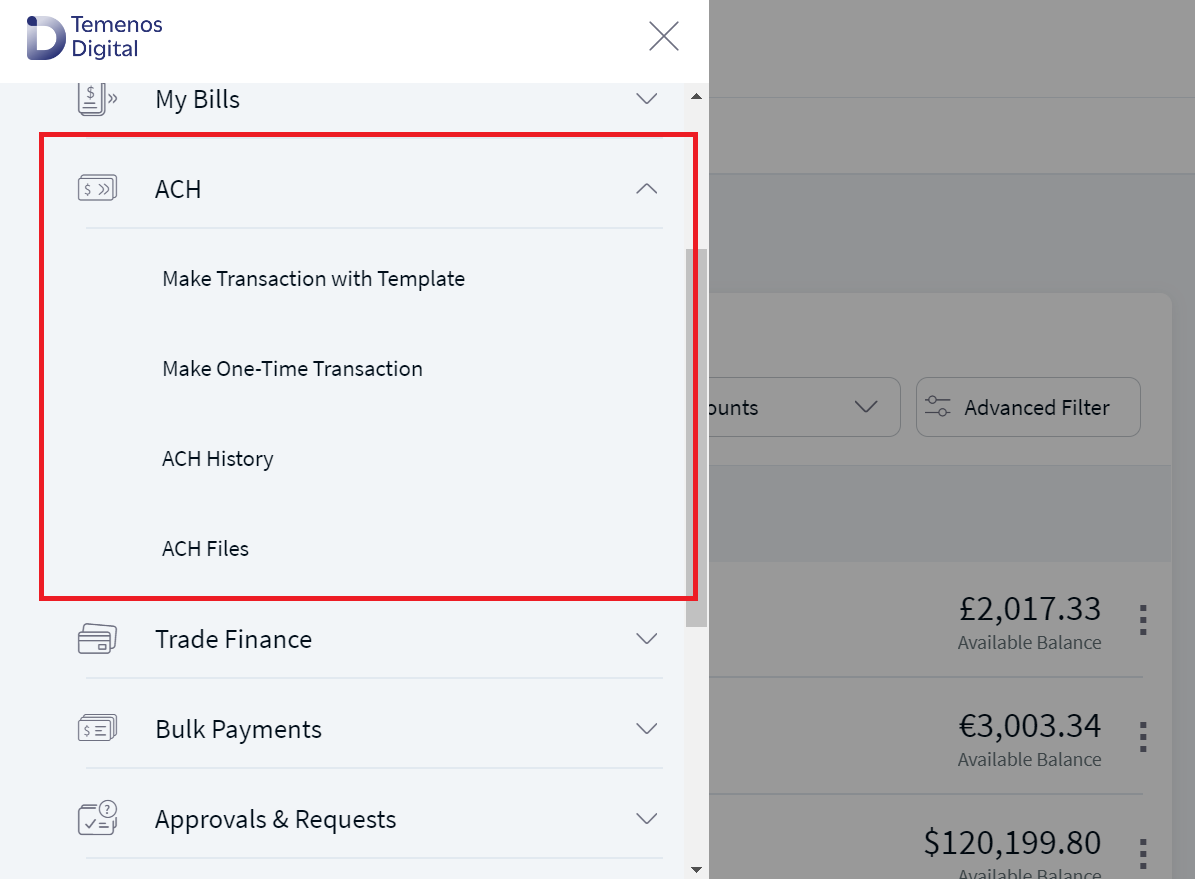This screenshot has width=1195, height=879.
Task: Open the three-dot menu beside £2,017.33
Action: (x=1143, y=620)
